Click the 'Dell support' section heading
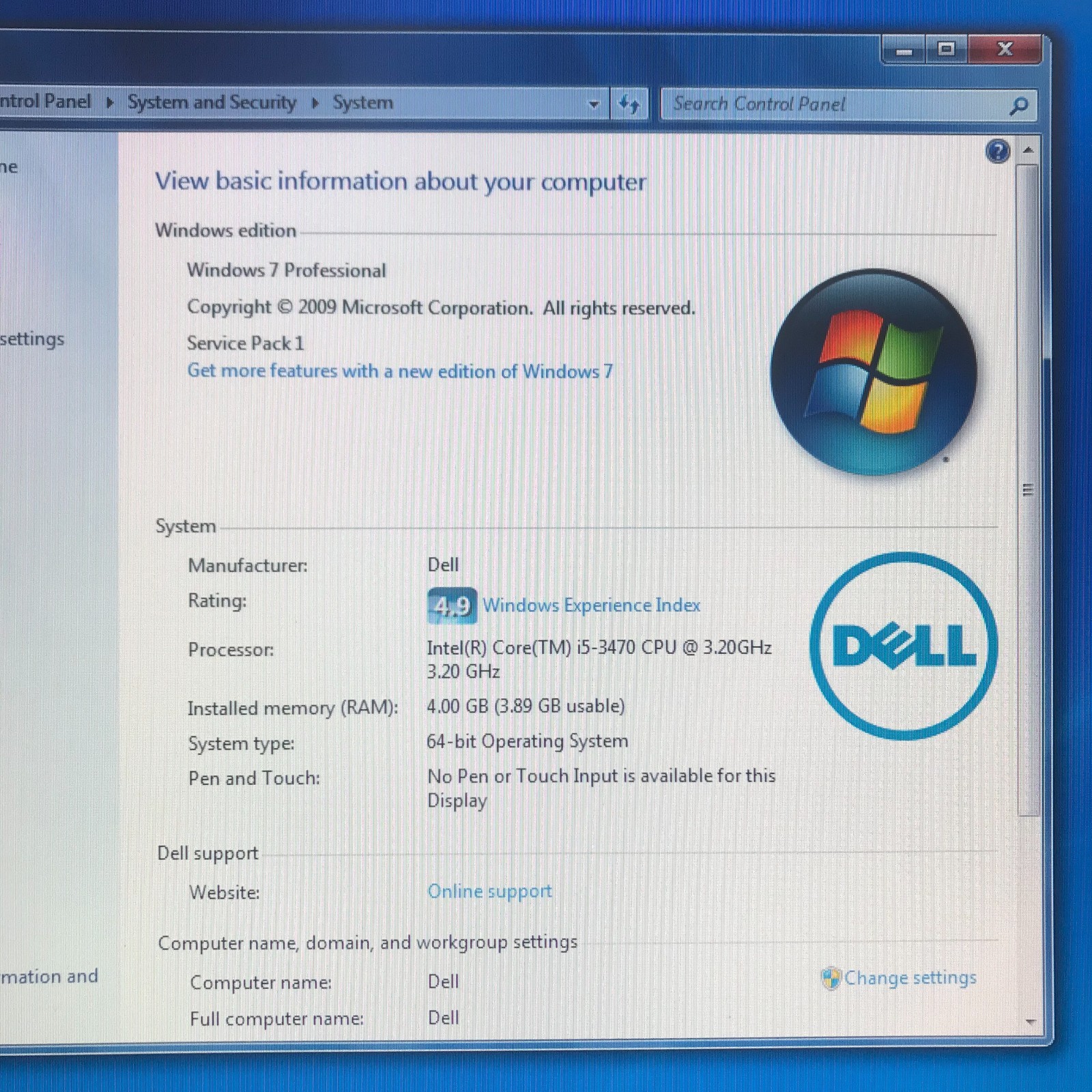The image size is (1092, 1092). tap(208, 853)
